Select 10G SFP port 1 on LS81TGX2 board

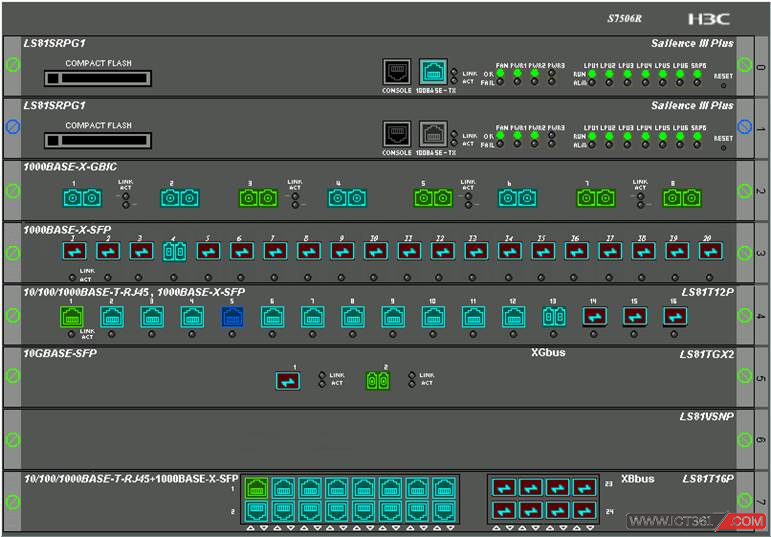288,380
